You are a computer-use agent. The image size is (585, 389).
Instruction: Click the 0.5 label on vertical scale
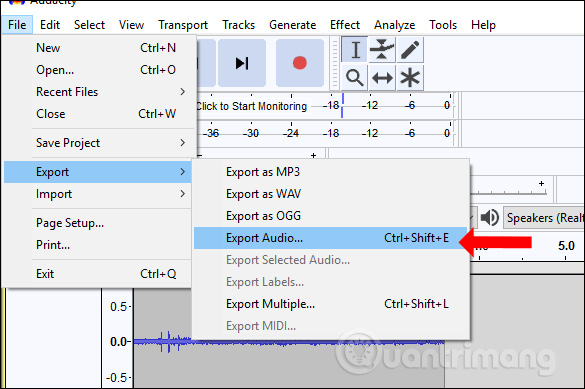coord(118,307)
